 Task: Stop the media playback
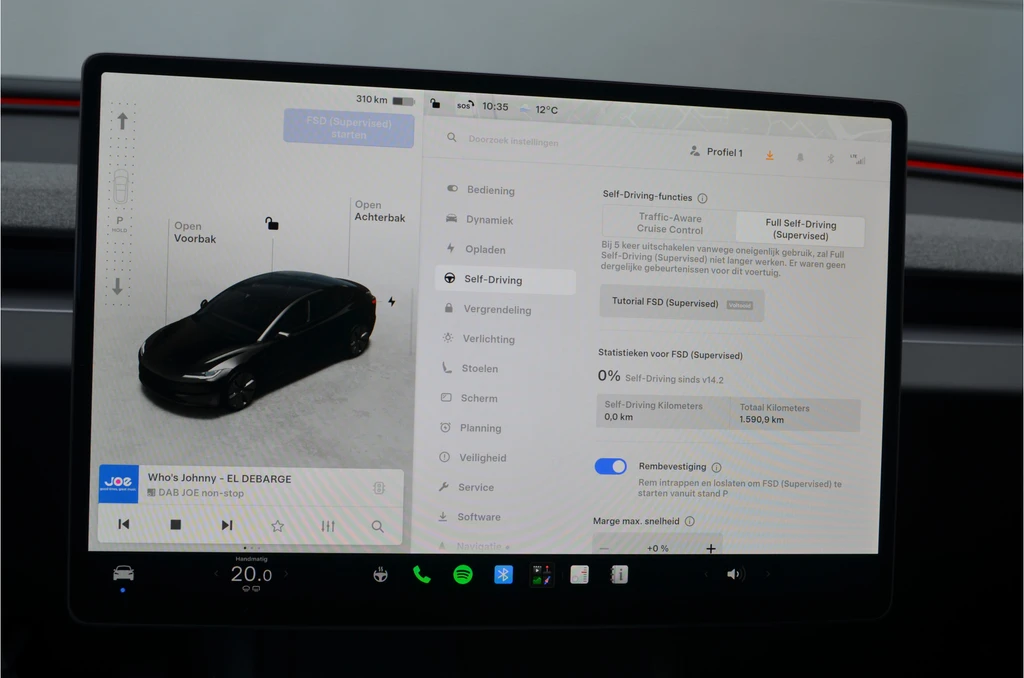(x=175, y=525)
